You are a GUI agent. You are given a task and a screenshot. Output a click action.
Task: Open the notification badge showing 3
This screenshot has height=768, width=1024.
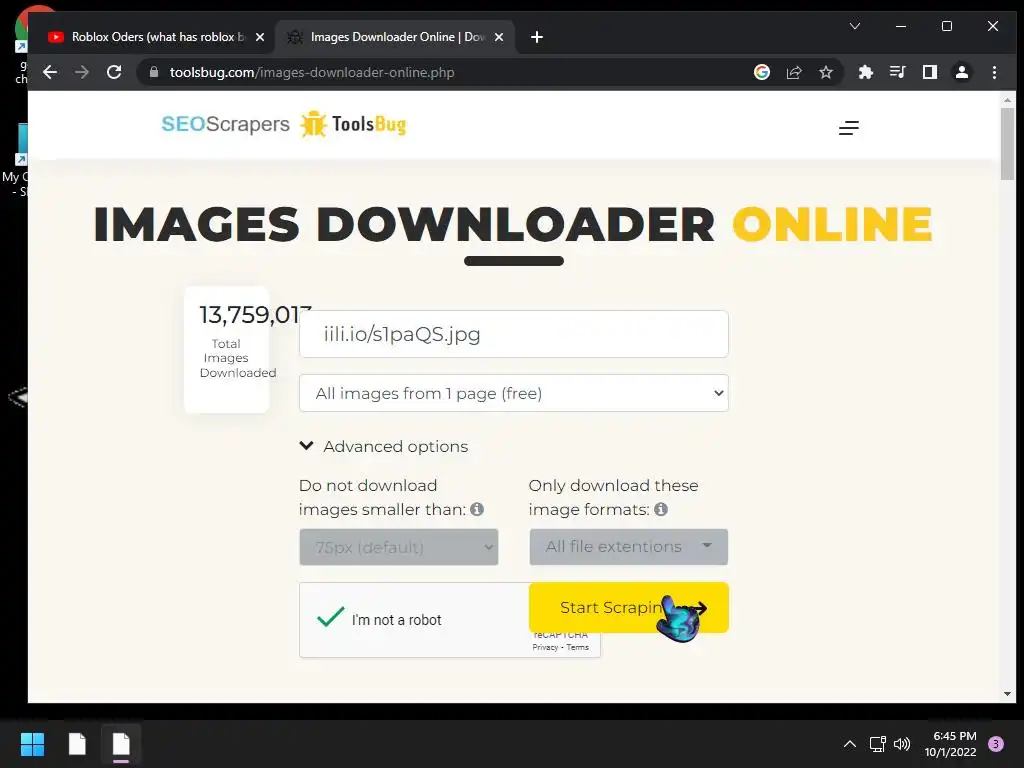(996, 744)
